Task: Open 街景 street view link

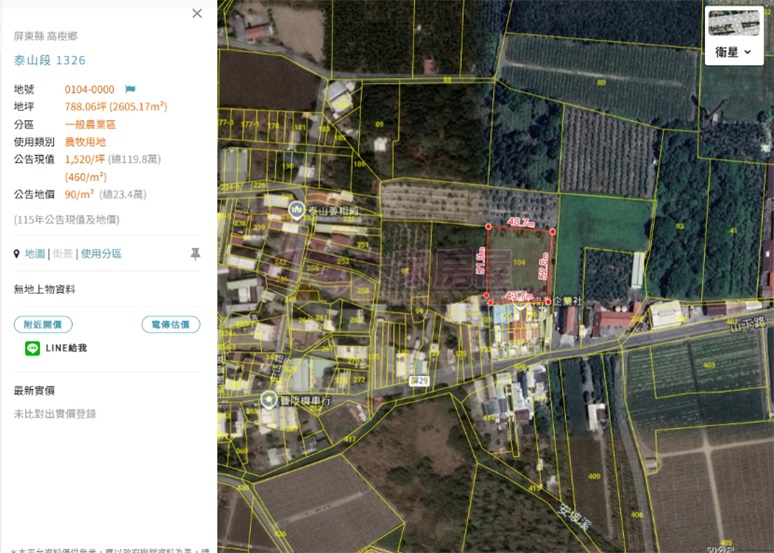Action: [x=63, y=254]
